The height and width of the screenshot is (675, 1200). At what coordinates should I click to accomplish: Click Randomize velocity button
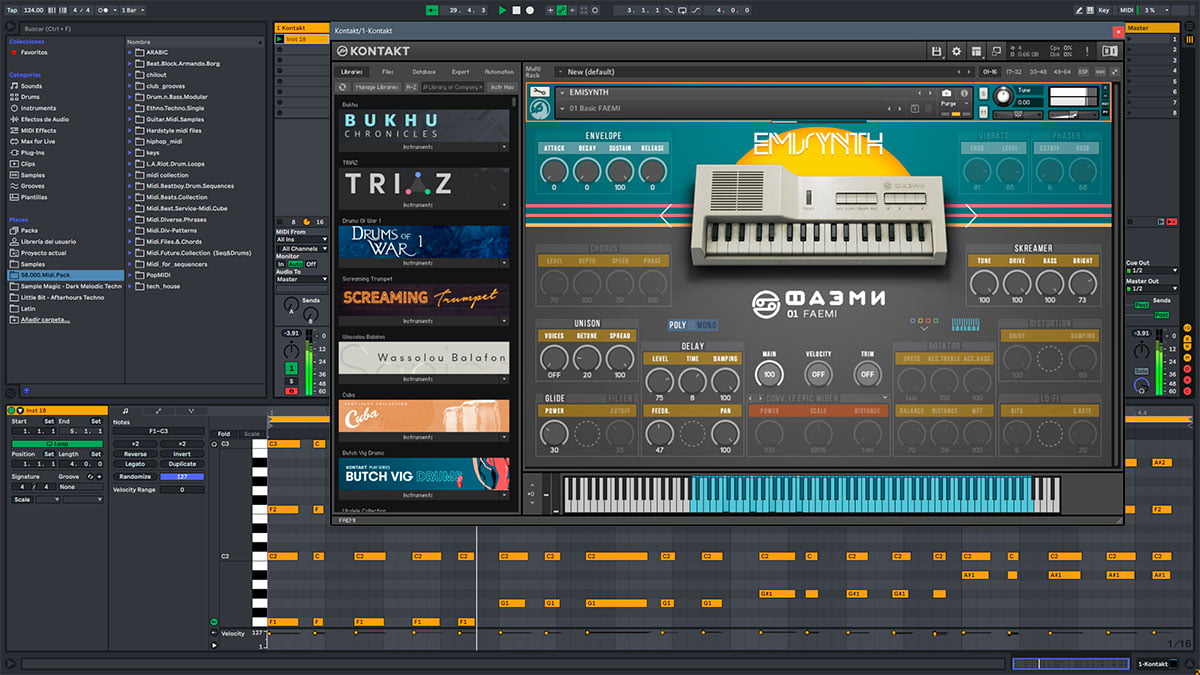135,477
